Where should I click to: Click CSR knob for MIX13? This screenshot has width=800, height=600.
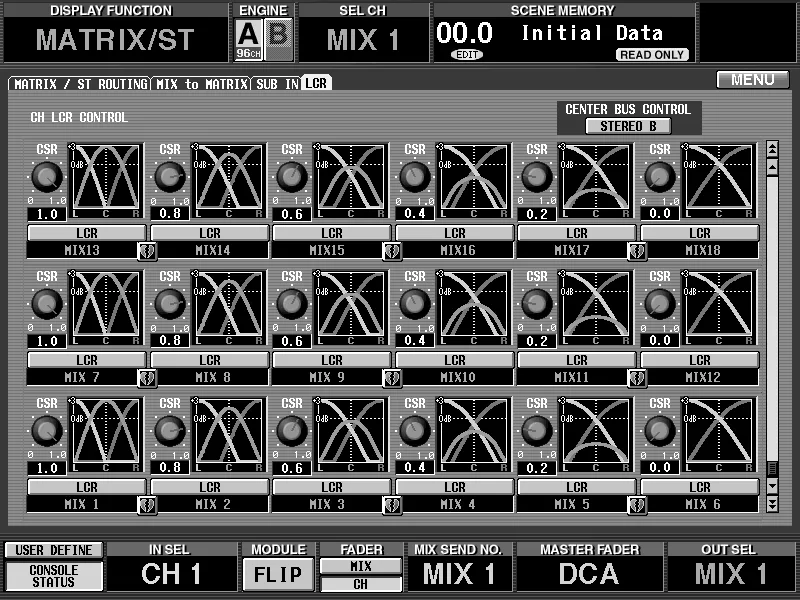pos(47,177)
